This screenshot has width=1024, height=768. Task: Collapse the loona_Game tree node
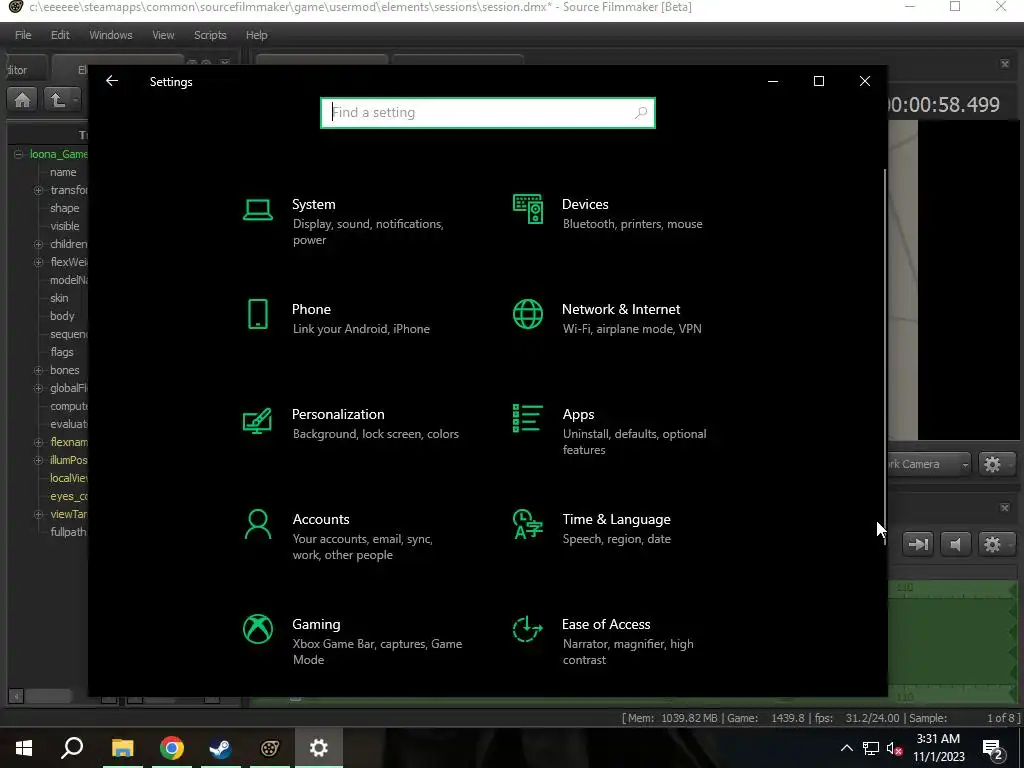(18, 154)
